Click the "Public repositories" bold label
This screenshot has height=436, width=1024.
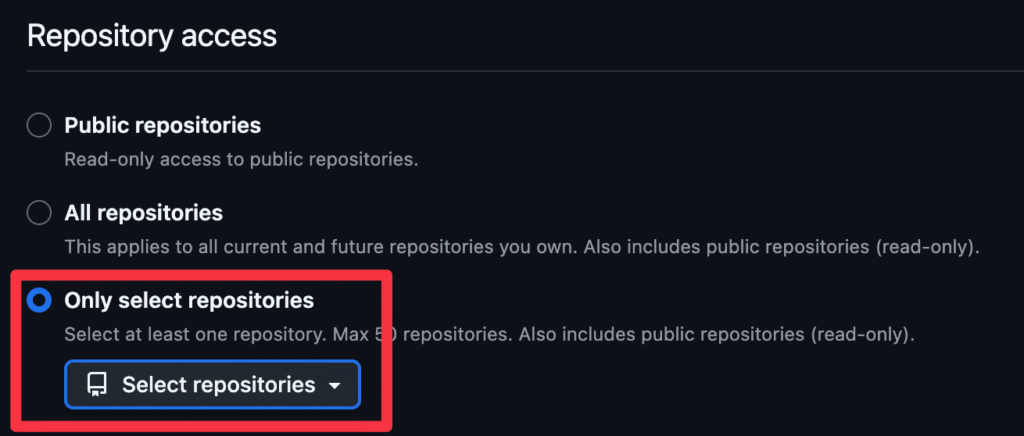click(x=163, y=125)
